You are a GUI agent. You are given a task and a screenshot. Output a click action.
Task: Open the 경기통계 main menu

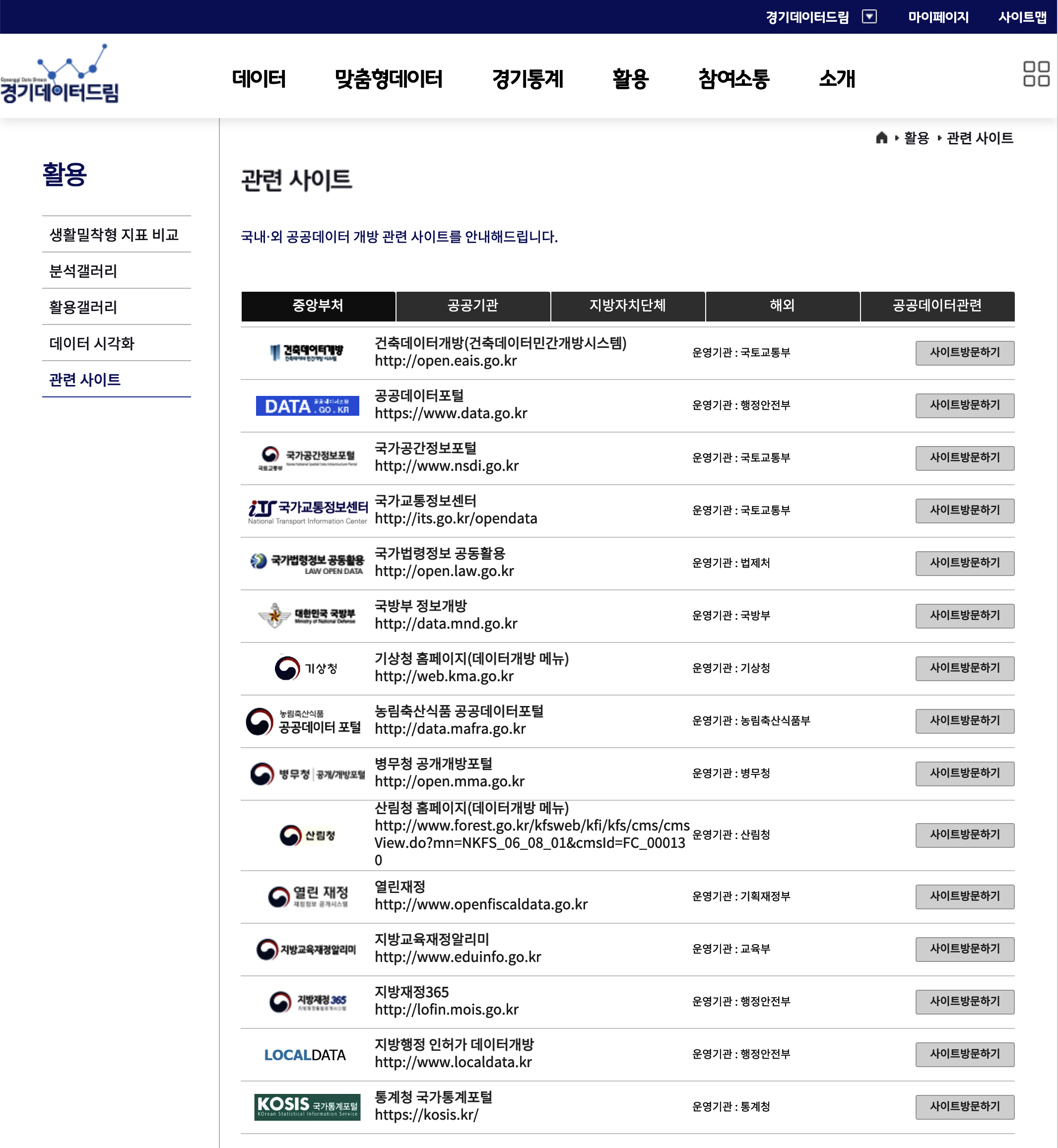click(528, 79)
